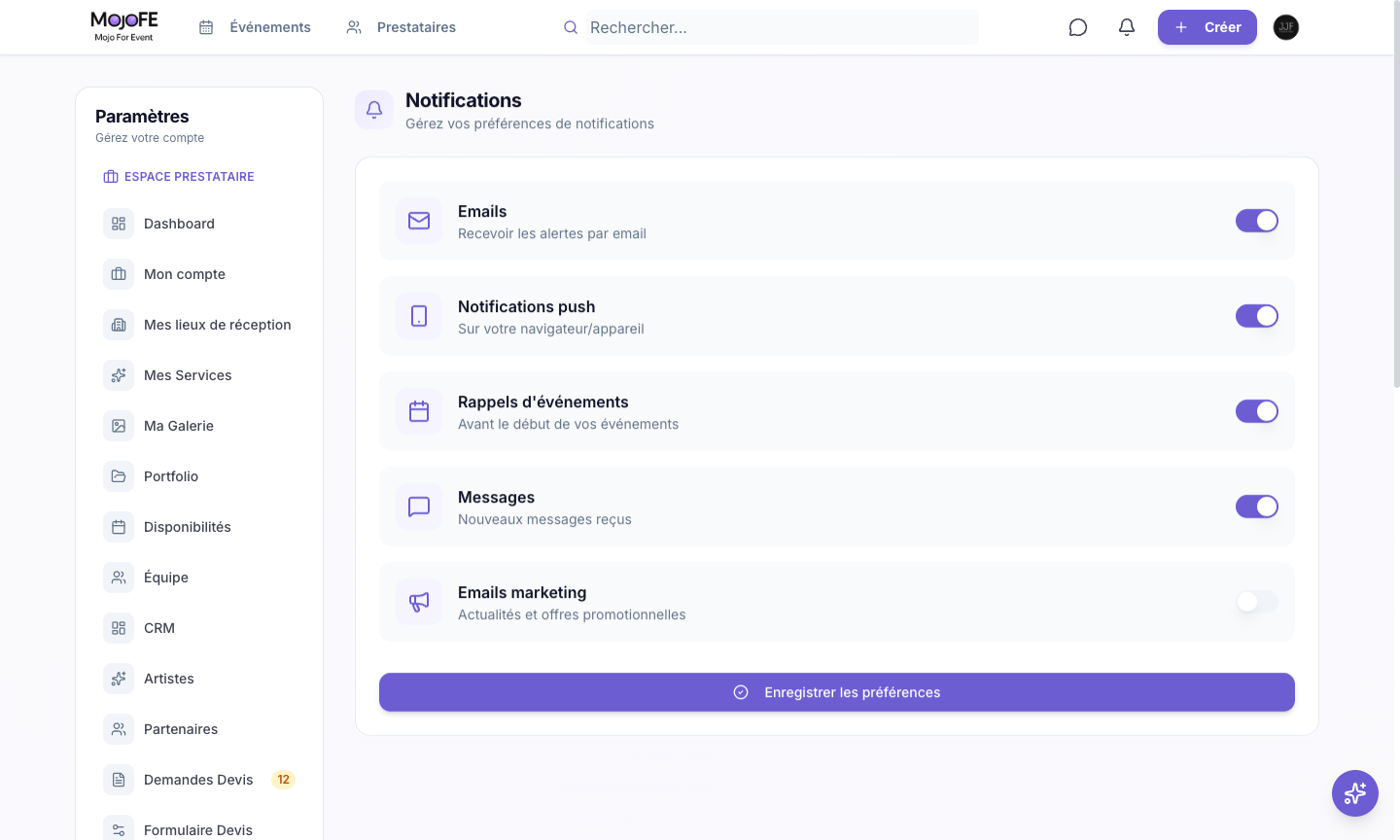The width and height of the screenshot is (1400, 840).
Task: Click the Paramètres sidebar heading
Action: [142, 117]
